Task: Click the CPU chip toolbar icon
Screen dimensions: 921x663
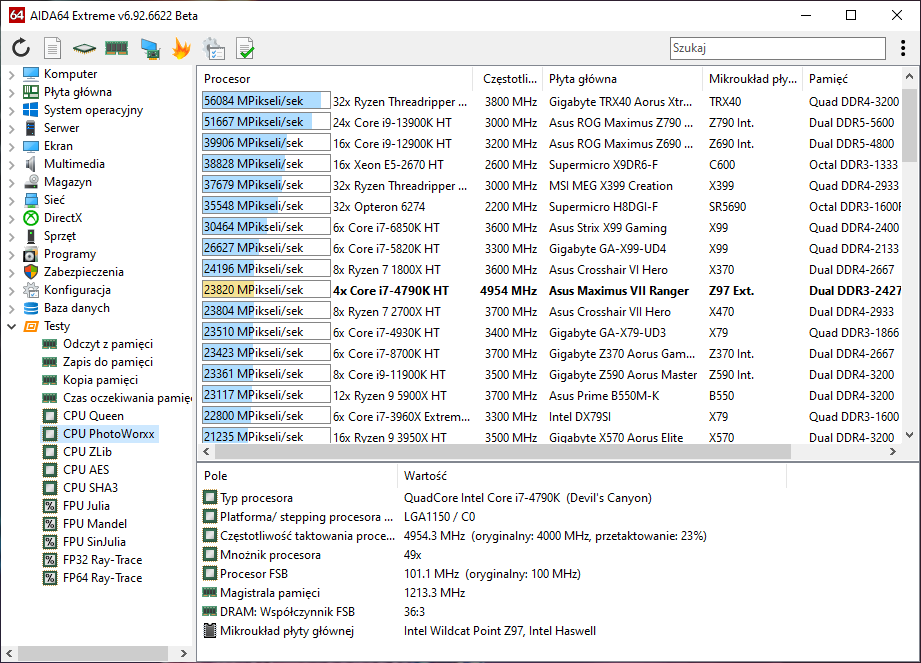Action: 85,48
